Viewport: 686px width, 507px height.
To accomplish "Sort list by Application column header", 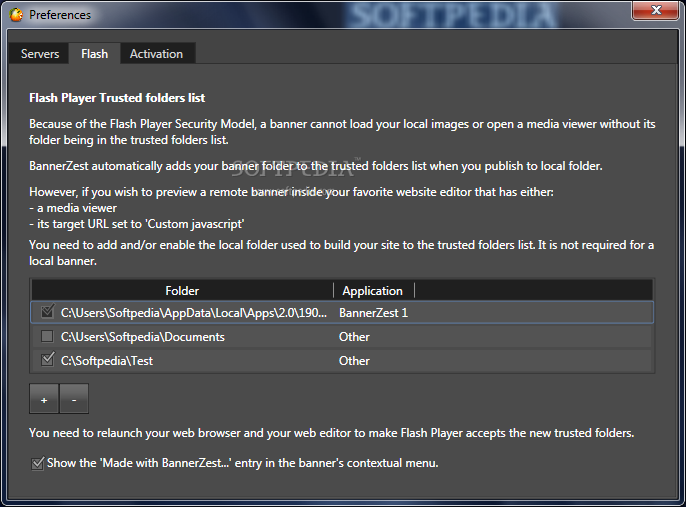I will 373,290.
